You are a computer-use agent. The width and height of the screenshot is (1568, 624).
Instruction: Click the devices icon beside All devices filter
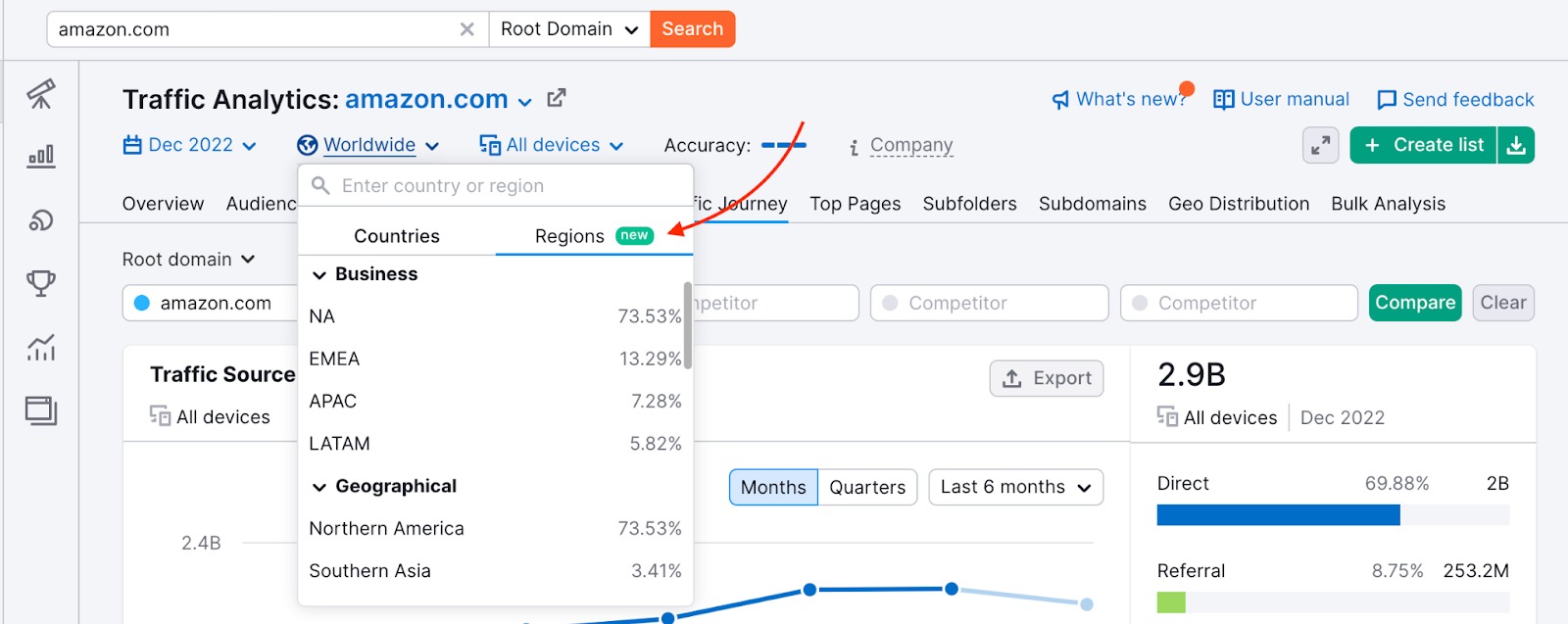[x=490, y=145]
